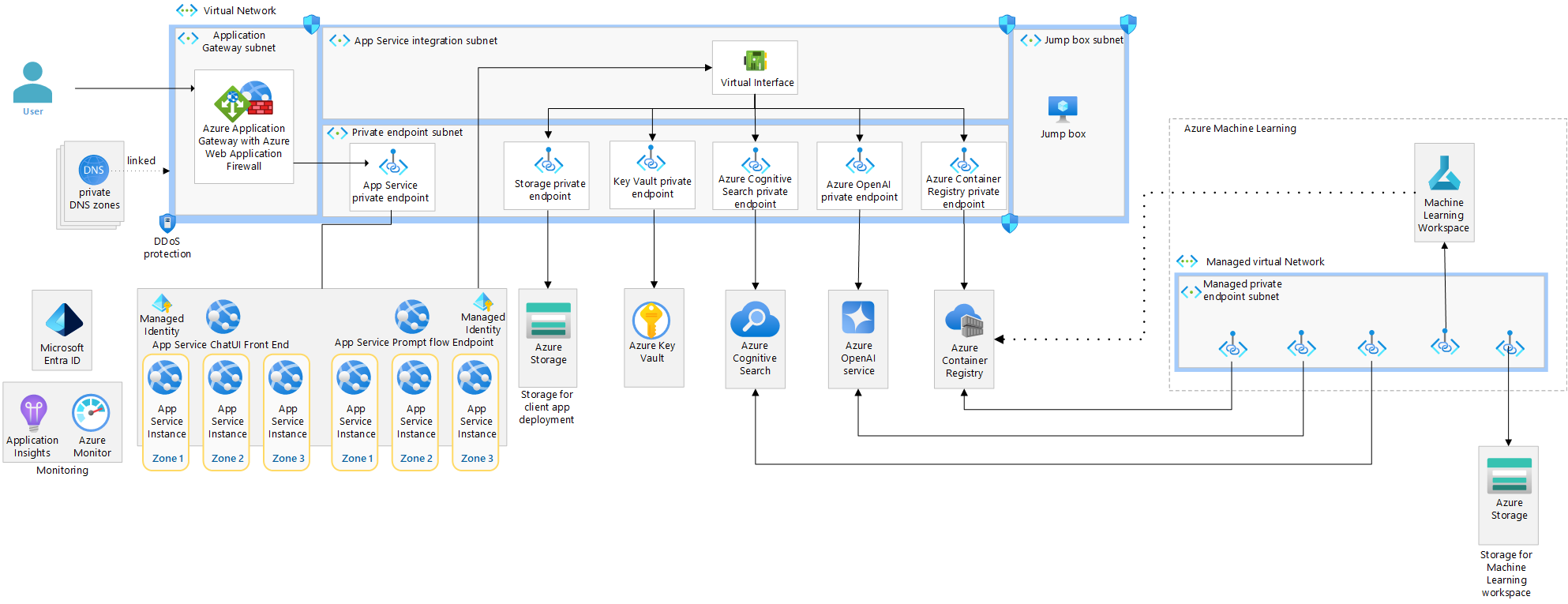Click 'Storage for Machine Learning workspace' caption
This screenshot has width=1568, height=604.
pyautogui.click(x=1506, y=574)
